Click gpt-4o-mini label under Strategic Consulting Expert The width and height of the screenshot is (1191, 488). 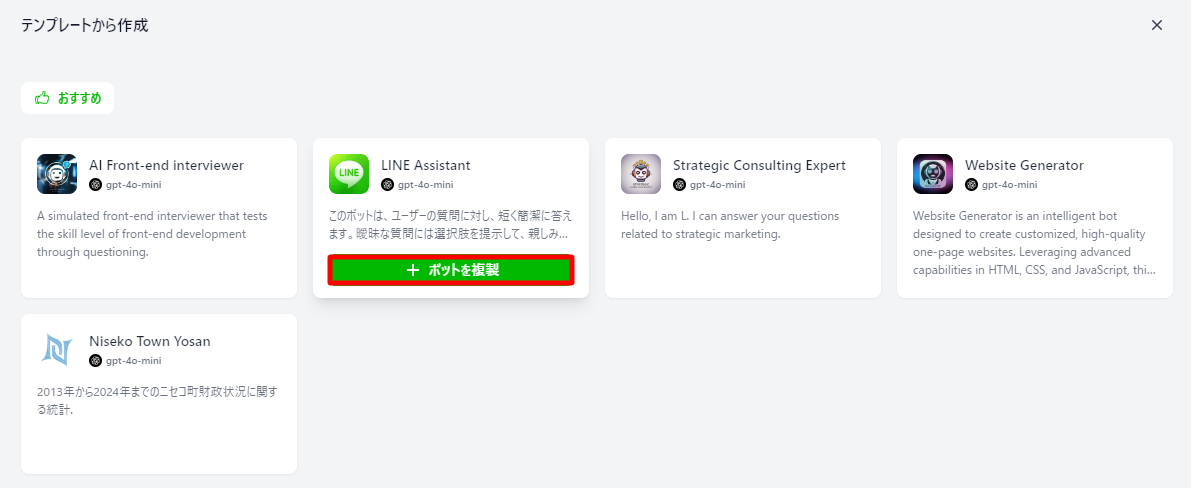718,185
